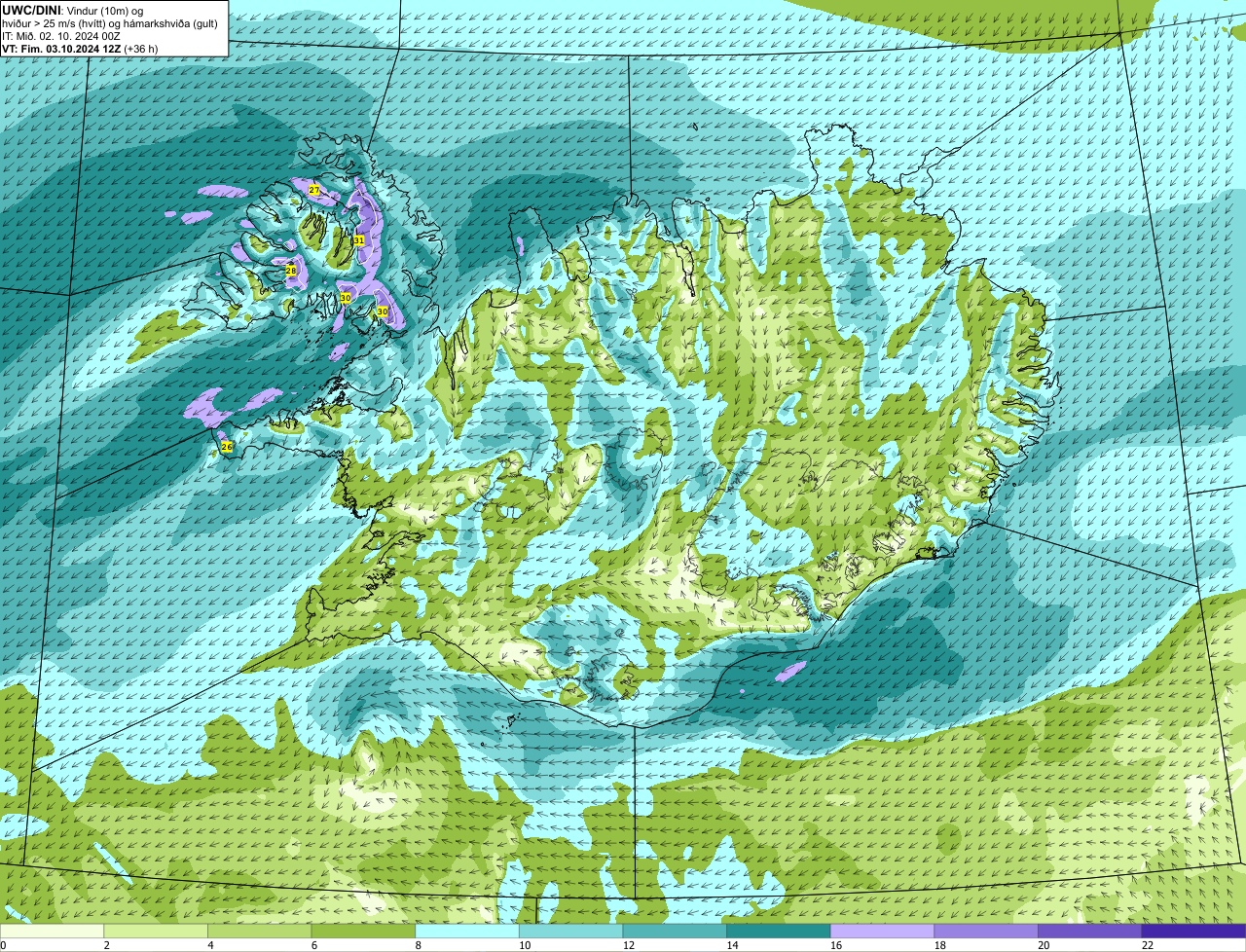Click the 'IT: Mið. 02. 10. 2024 00Z' line
The image size is (1246, 952).
click(60, 35)
